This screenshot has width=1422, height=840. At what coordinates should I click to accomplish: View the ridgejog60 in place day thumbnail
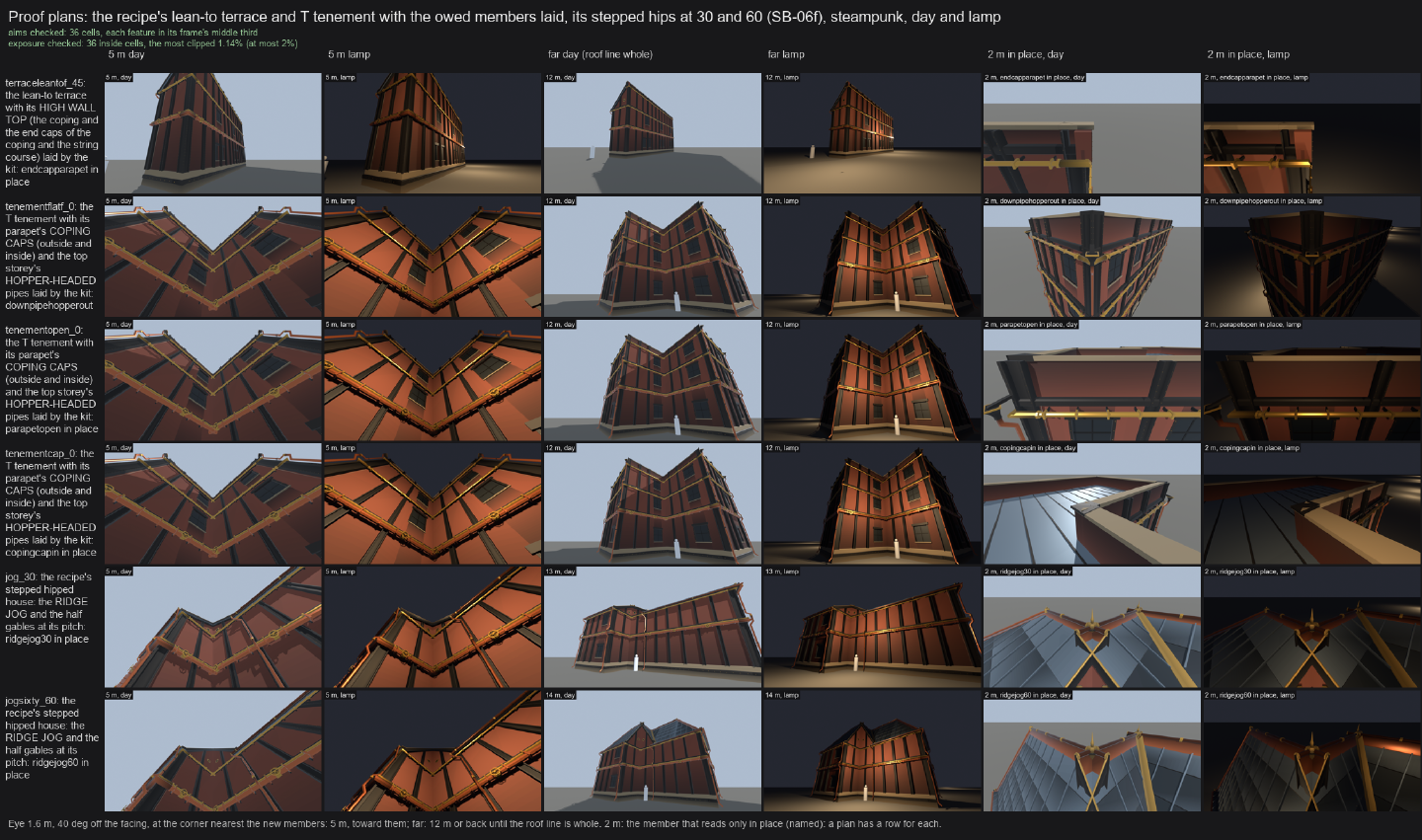coord(1092,750)
